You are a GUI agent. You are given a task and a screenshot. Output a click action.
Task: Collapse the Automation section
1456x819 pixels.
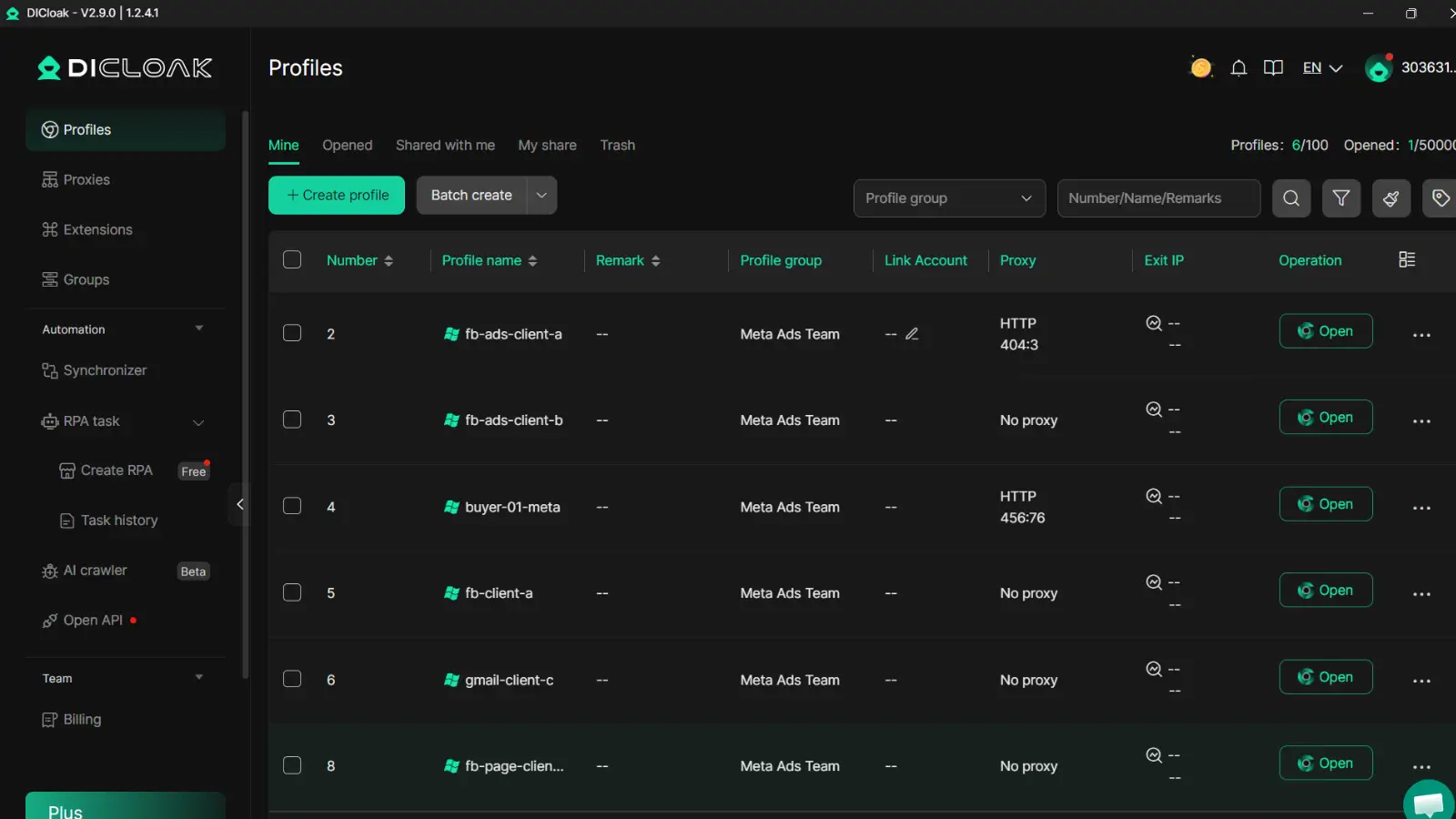pyautogui.click(x=199, y=329)
